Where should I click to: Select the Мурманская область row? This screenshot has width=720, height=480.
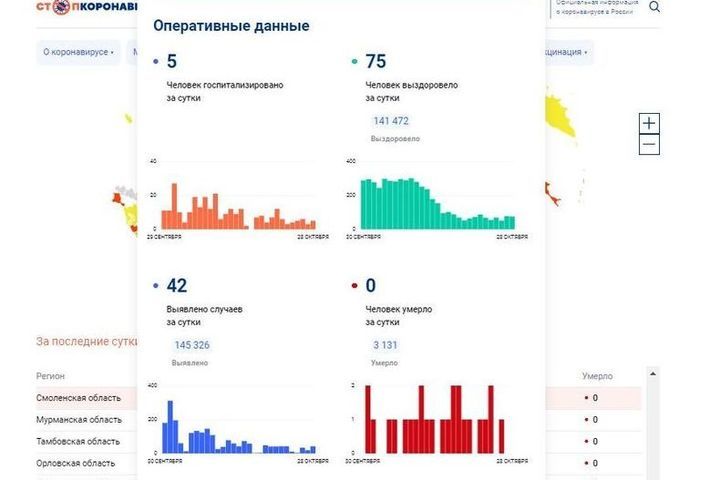79,419
